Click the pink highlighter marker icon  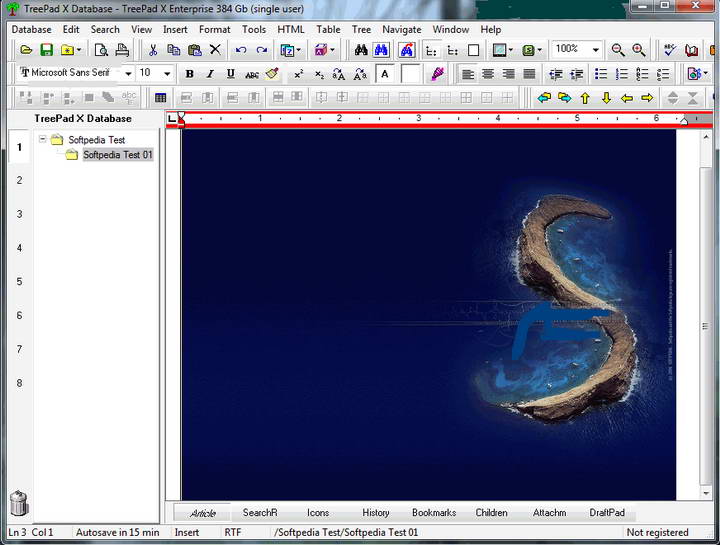[438, 73]
